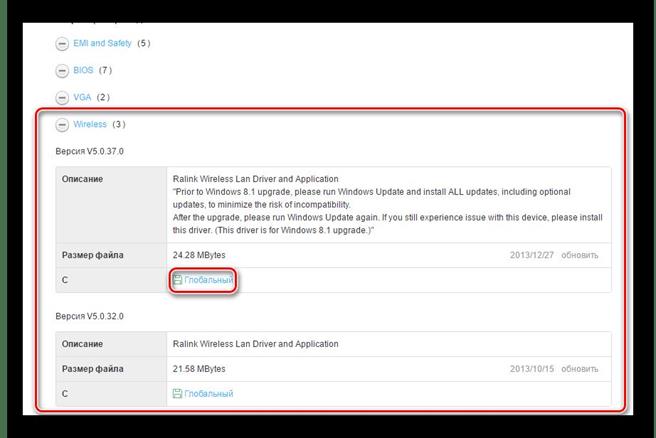Image resolution: width=656 pixels, height=438 pixels.
Task: Click Ralink description in V5.0.32.0 table
Action: click(x=256, y=344)
